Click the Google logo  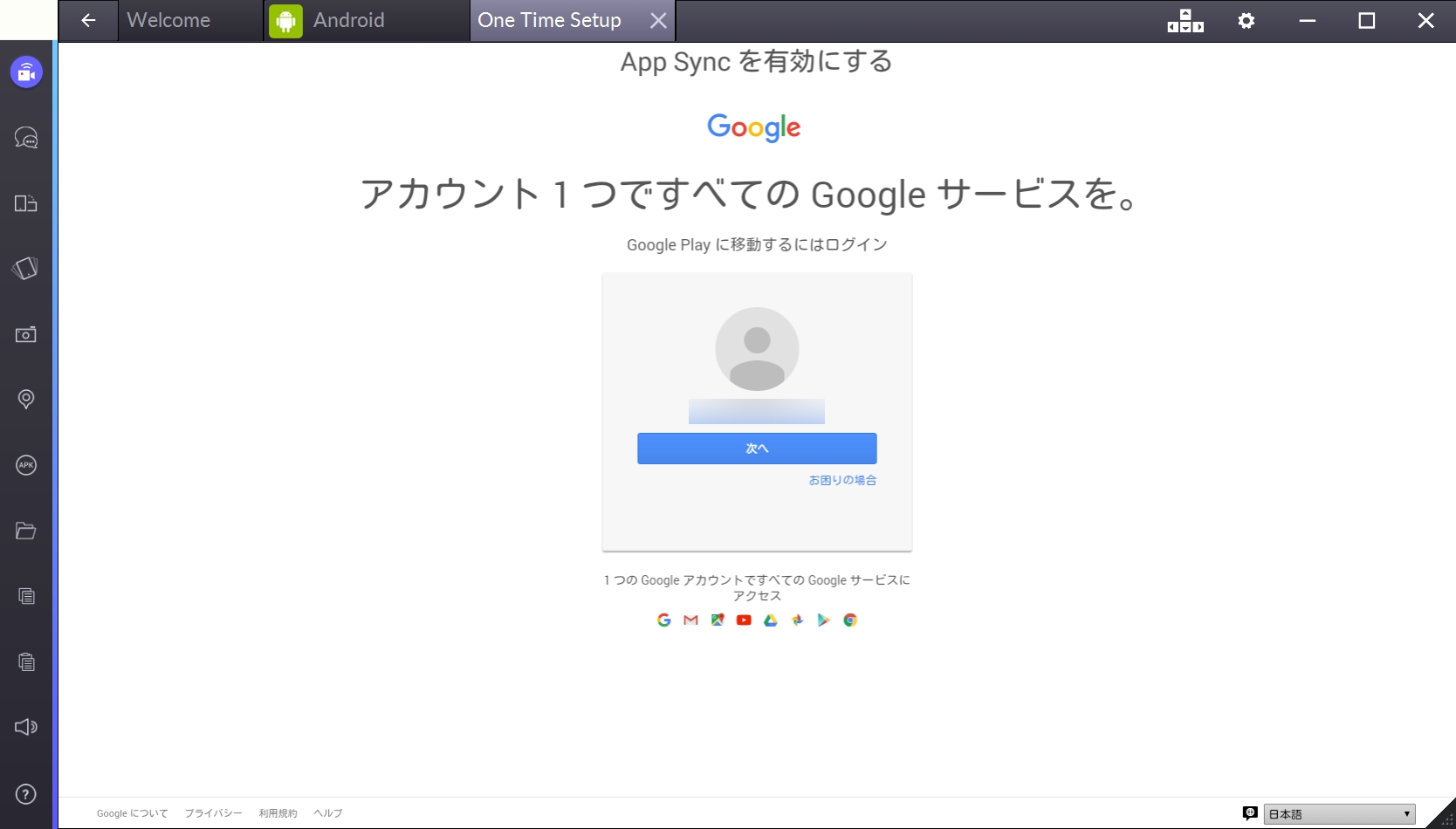[x=754, y=127]
